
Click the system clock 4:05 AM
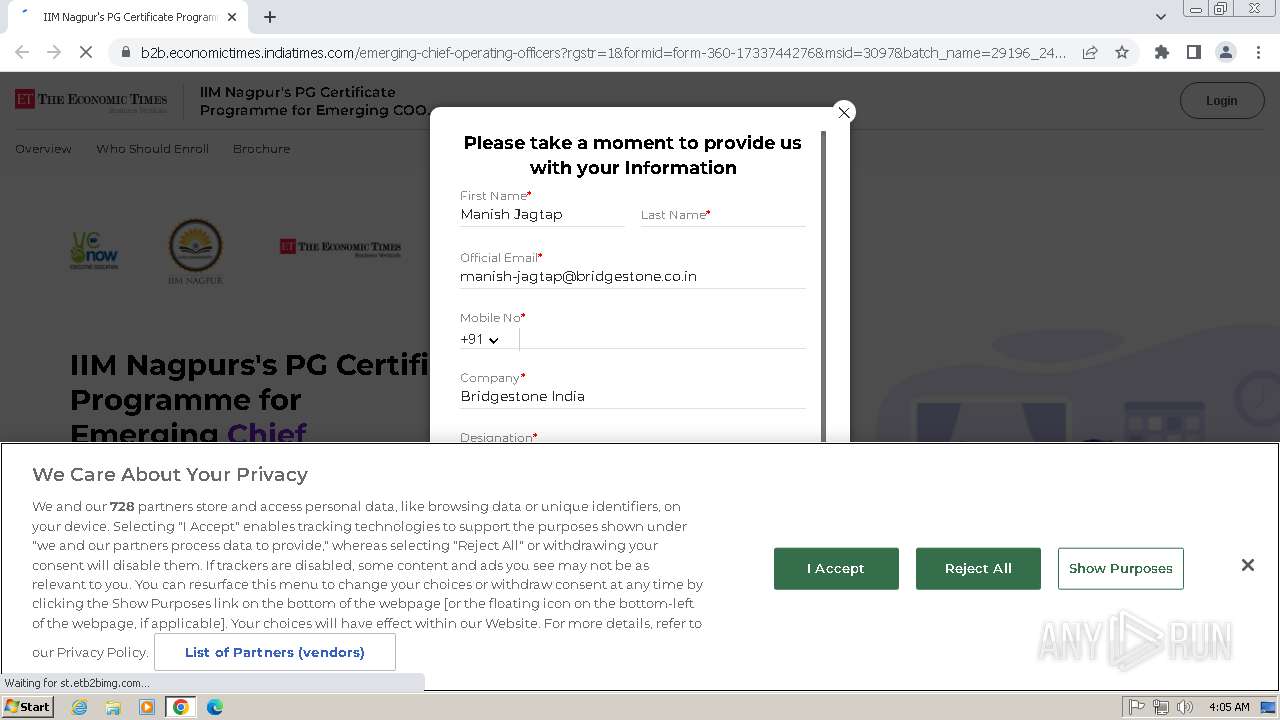[x=1229, y=707]
